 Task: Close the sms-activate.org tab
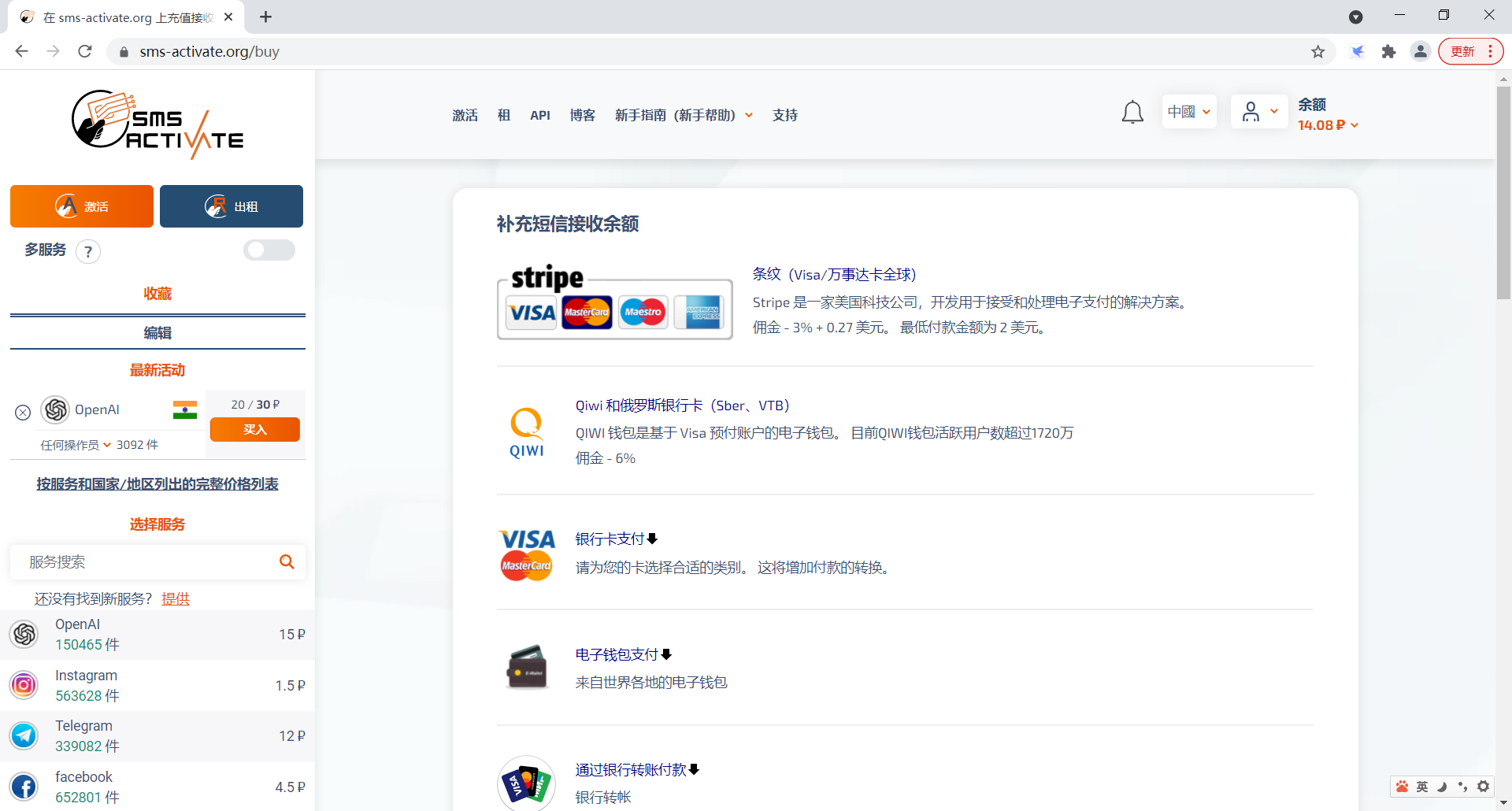click(228, 17)
